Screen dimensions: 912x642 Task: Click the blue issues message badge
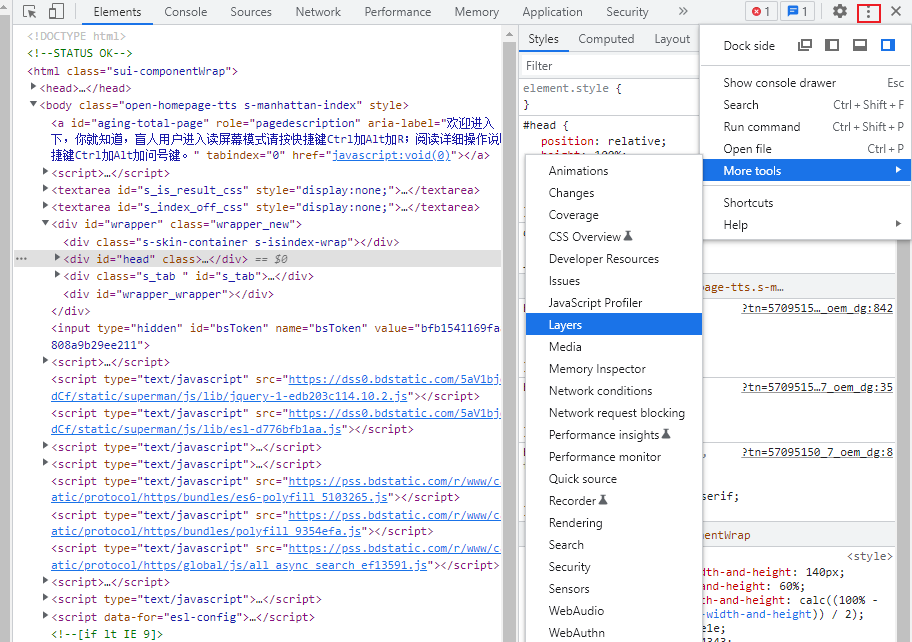(x=797, y=12)
